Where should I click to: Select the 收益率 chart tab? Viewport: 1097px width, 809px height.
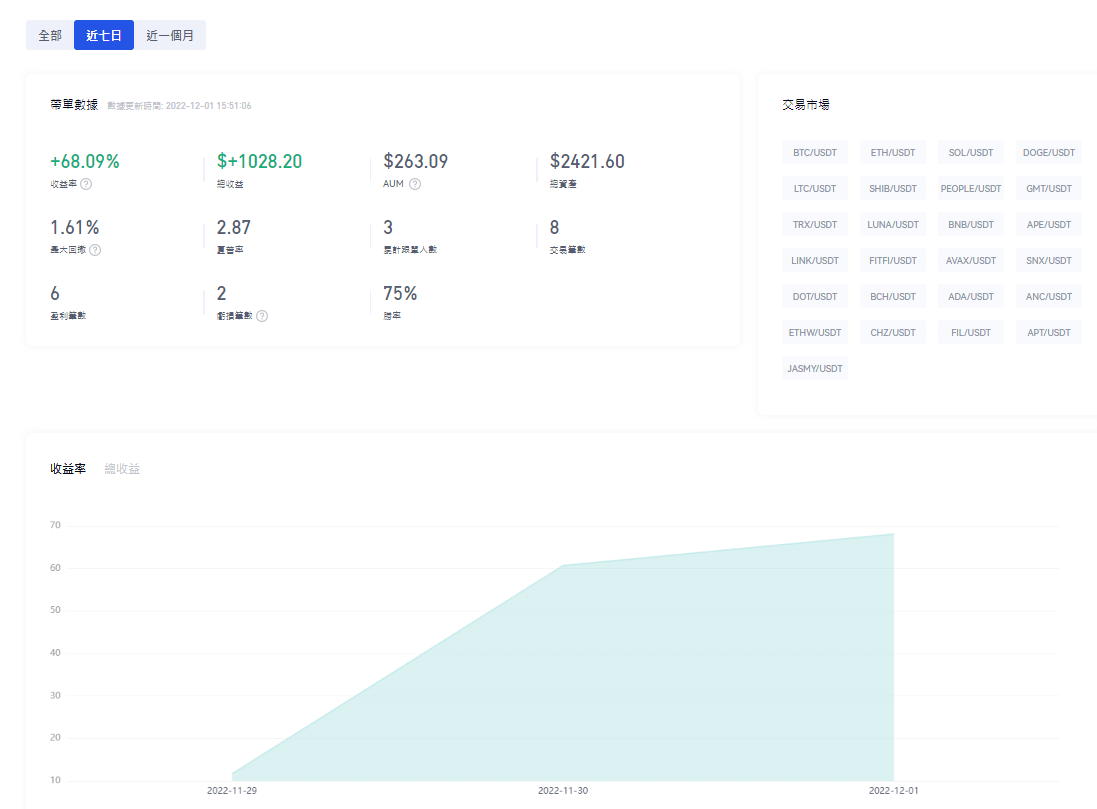[68, 469]
